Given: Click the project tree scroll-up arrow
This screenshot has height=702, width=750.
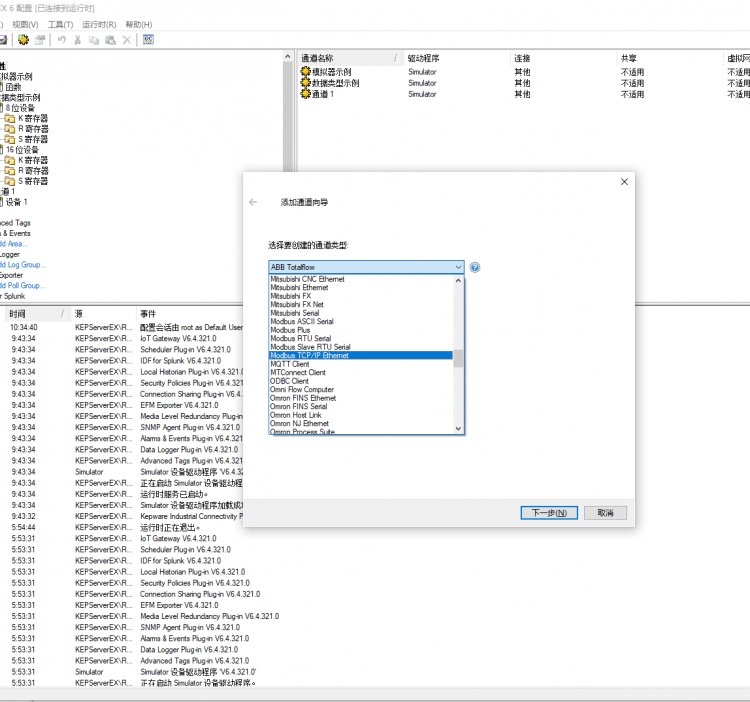Looking at the screenshot, I should [x=287, y=57].
